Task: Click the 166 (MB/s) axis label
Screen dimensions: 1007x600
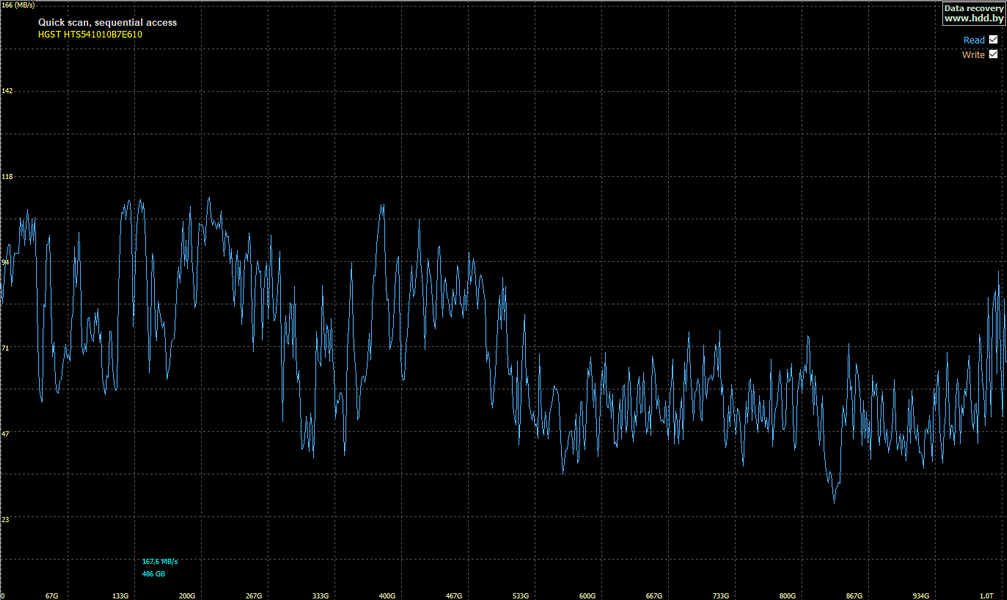Action: point(18,4)
